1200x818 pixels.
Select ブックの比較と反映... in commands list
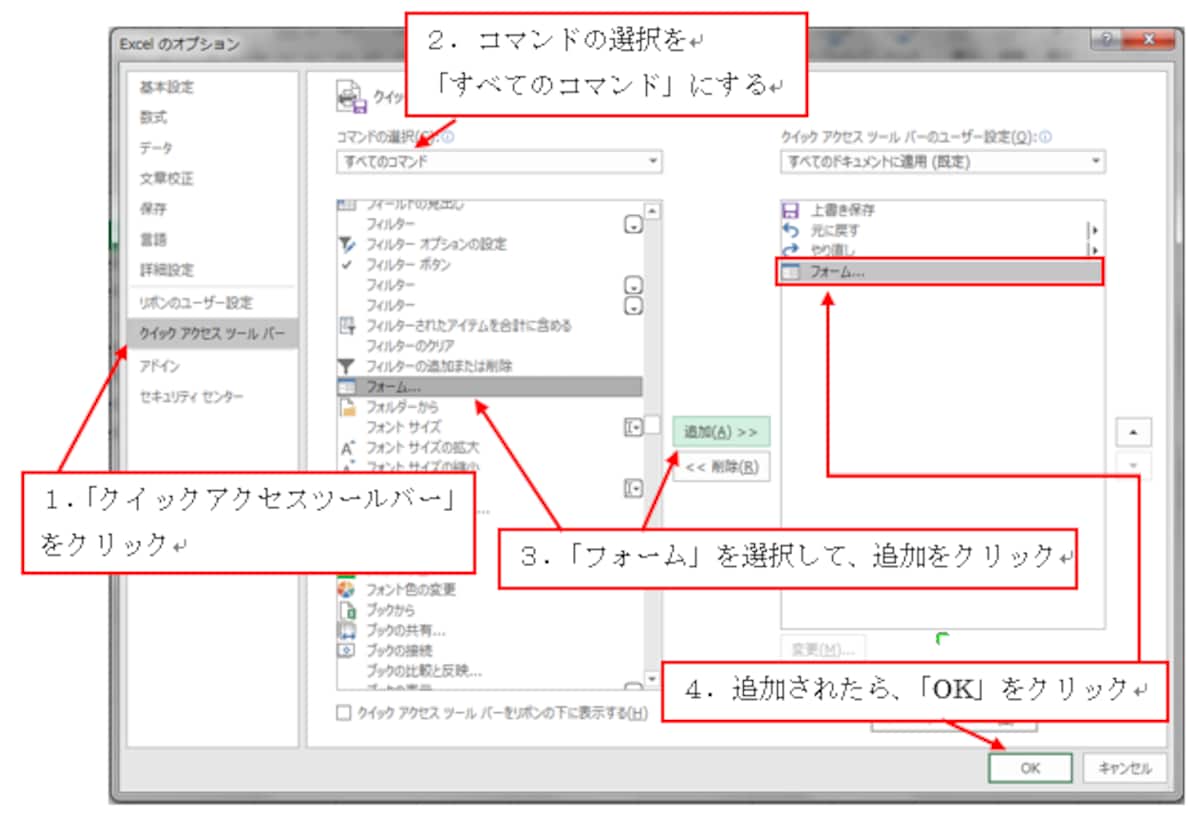[x=424, y=670]
